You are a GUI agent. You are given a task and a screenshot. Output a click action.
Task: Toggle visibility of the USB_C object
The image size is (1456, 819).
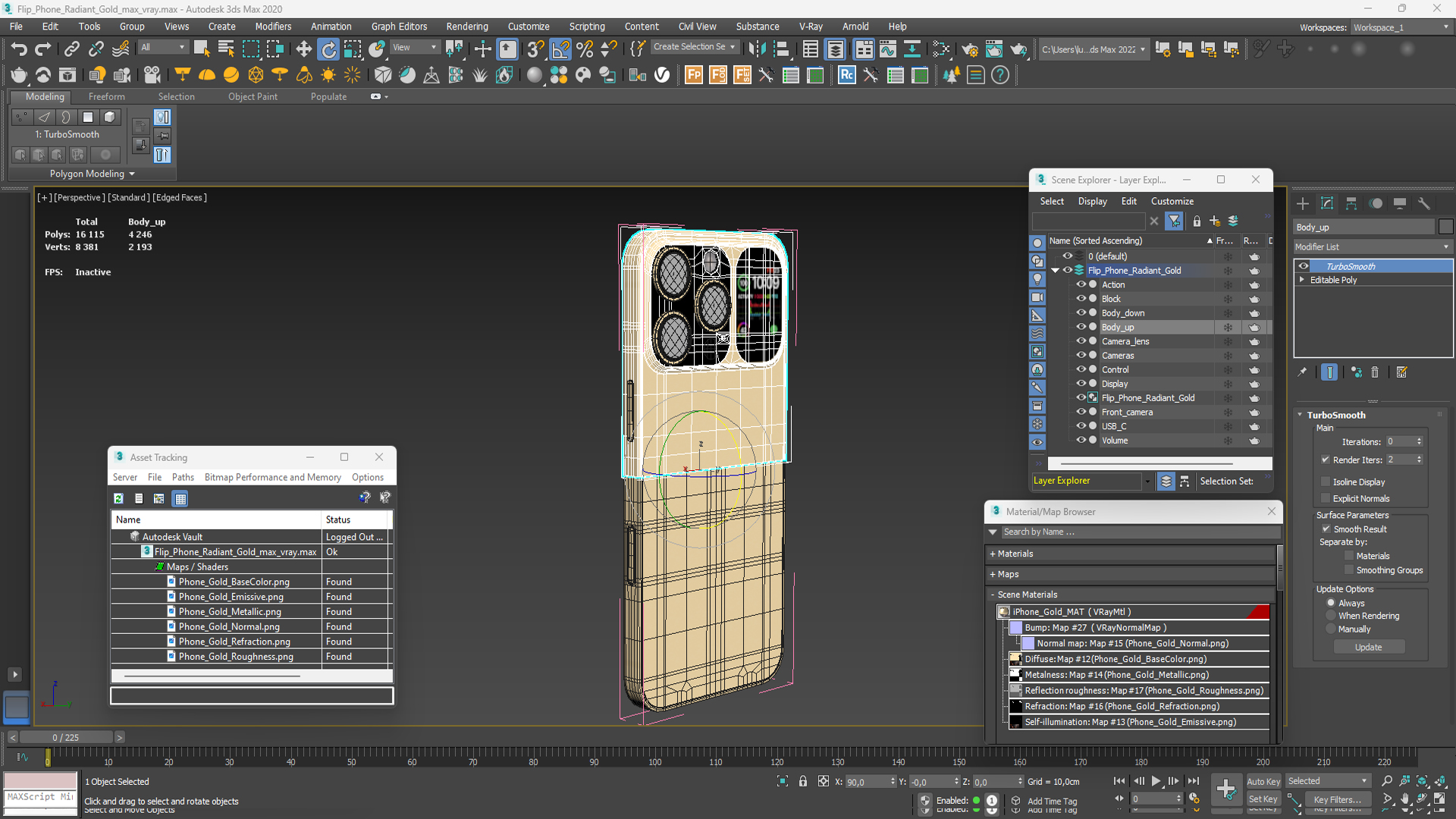(1081, 426)
